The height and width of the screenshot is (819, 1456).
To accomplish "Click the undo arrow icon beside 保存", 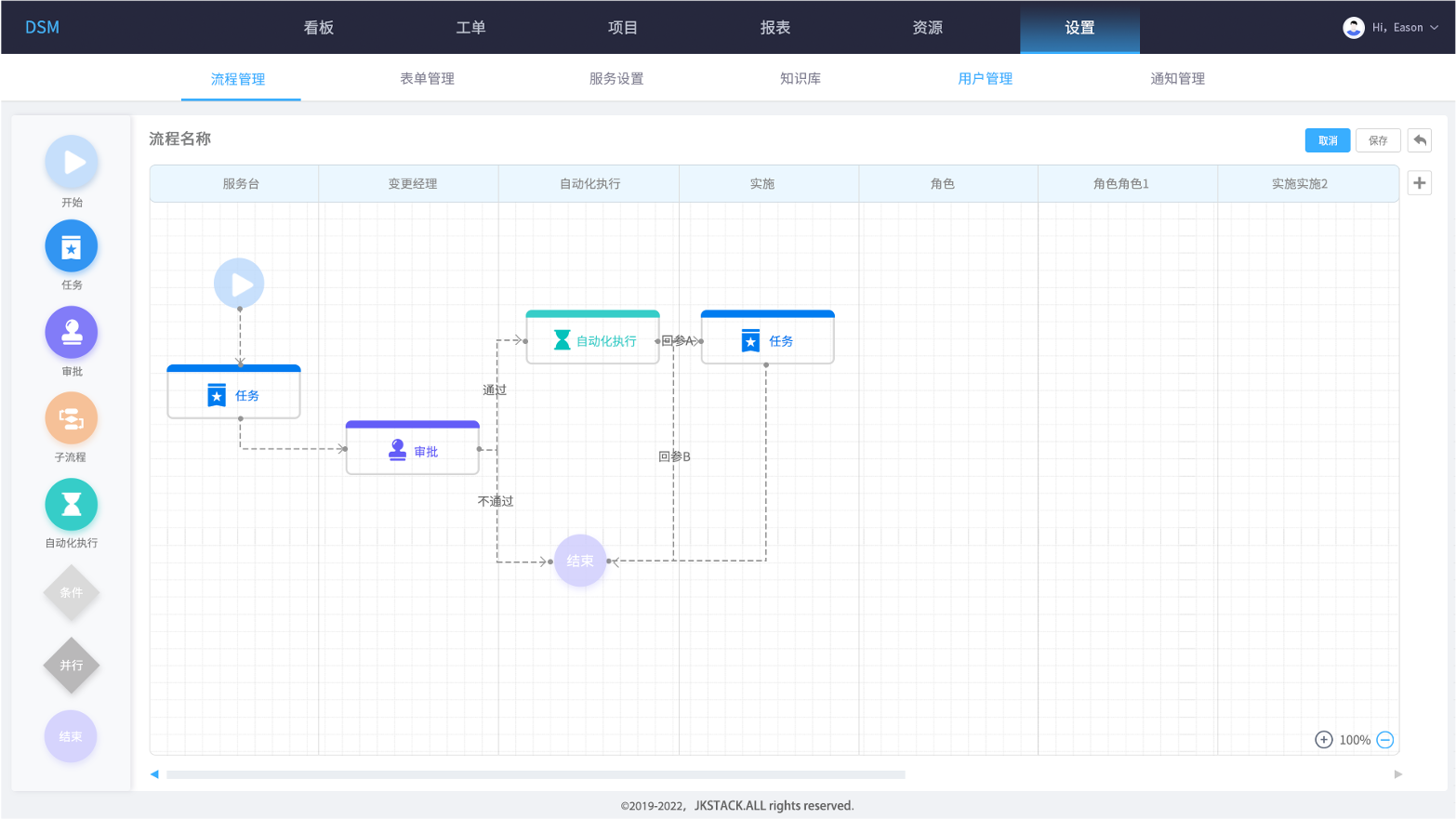I will tap(1419, 140).
